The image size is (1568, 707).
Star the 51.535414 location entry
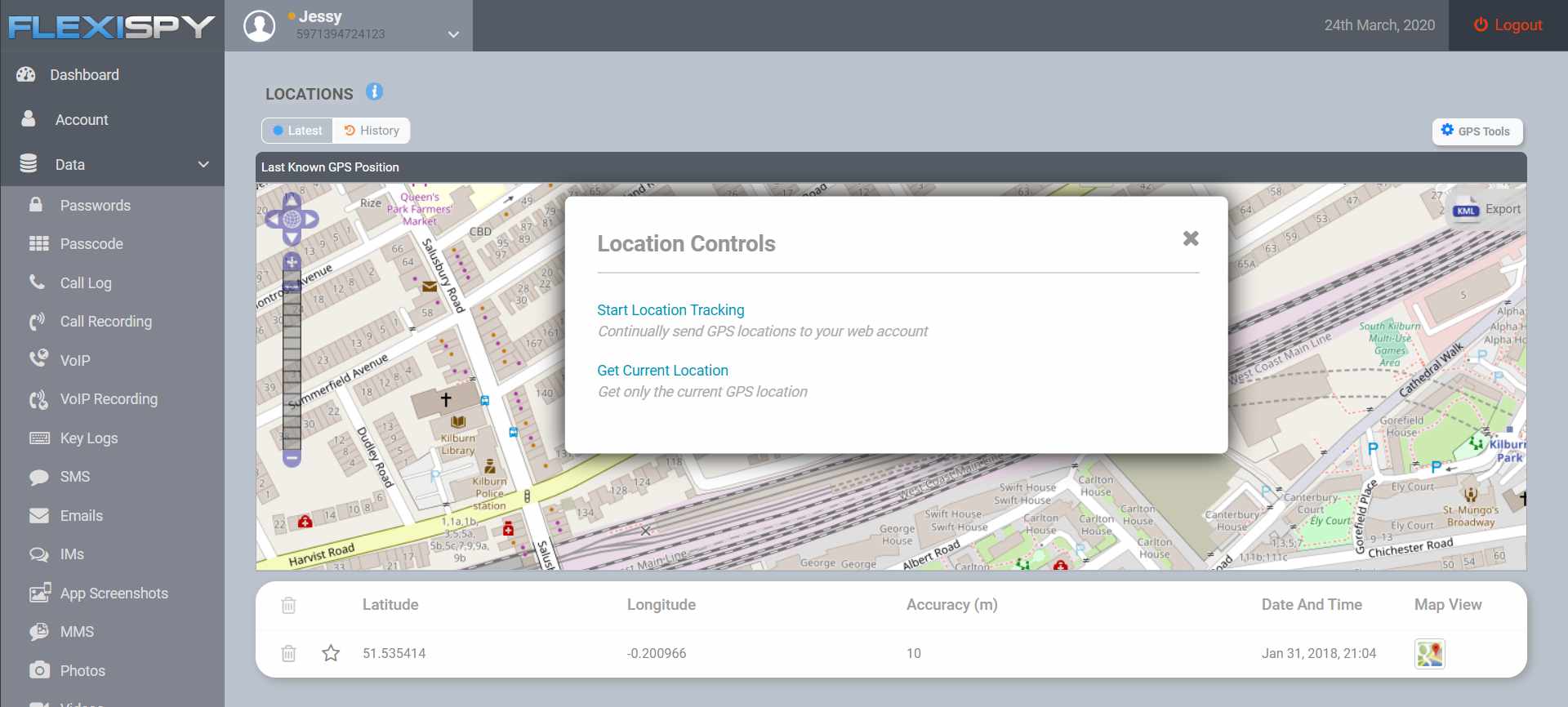pos(331,653)
